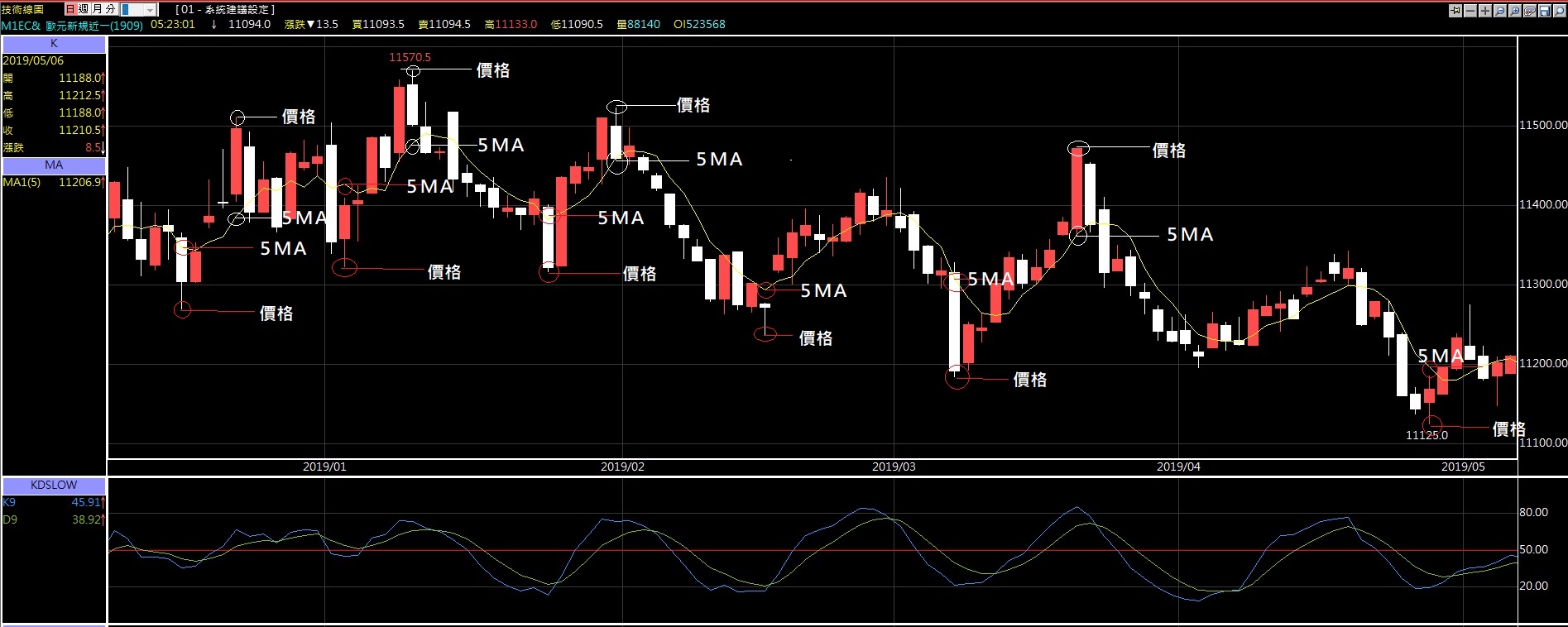Open the 01-系統建議設定 settings label
Viewport: 1568px width, 627px height.
point(225,9)
